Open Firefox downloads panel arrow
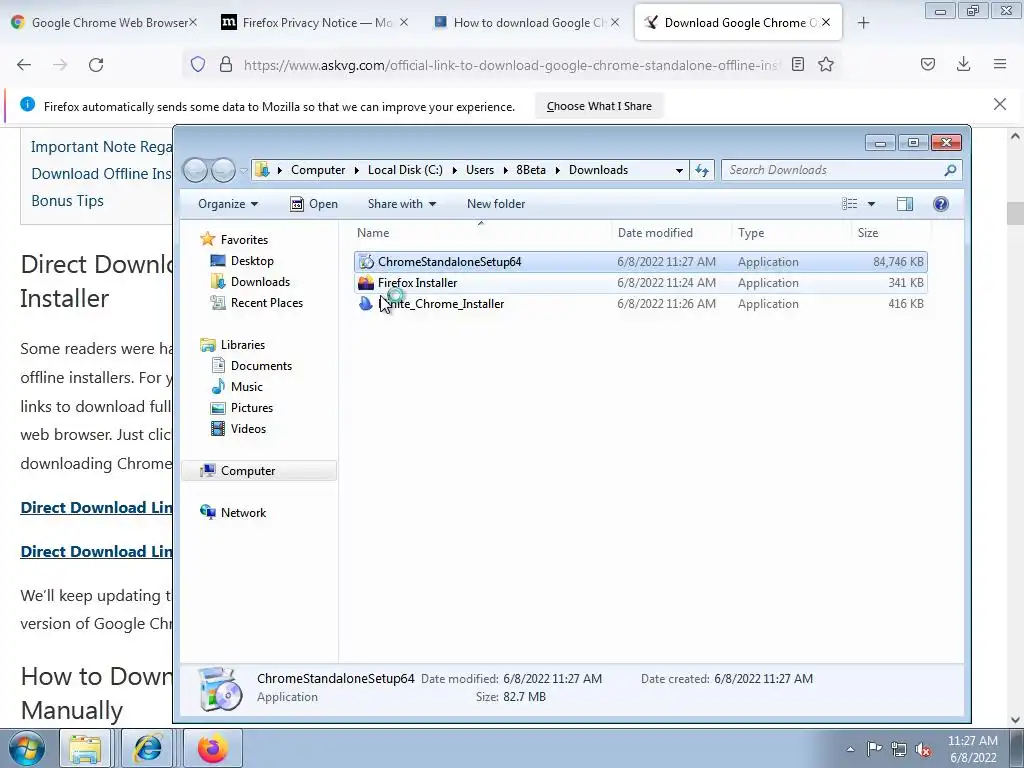1024x768 pixels. pyautogui.click(x=963, y=64)
